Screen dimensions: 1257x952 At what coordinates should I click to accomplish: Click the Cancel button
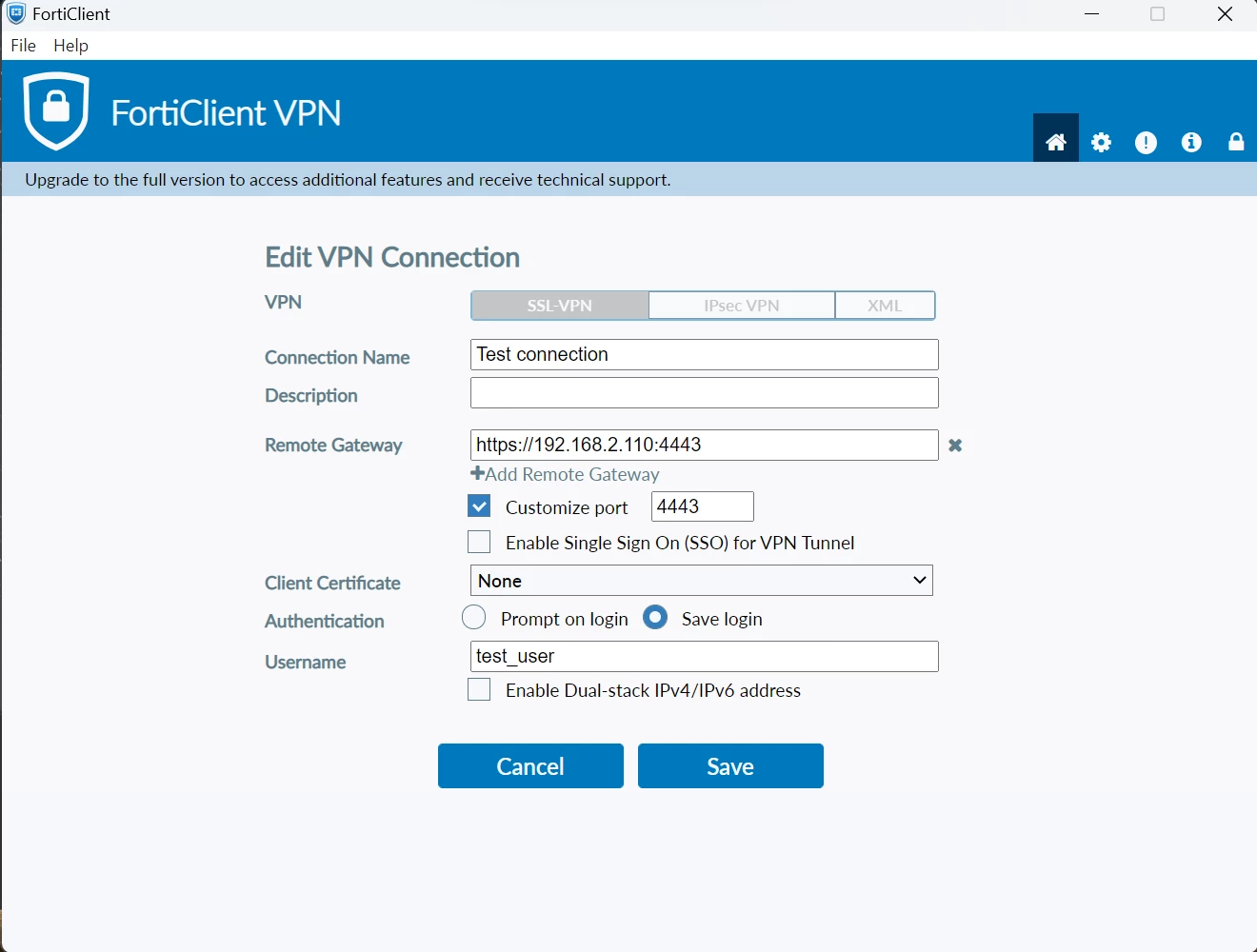[x=530, y=766]
